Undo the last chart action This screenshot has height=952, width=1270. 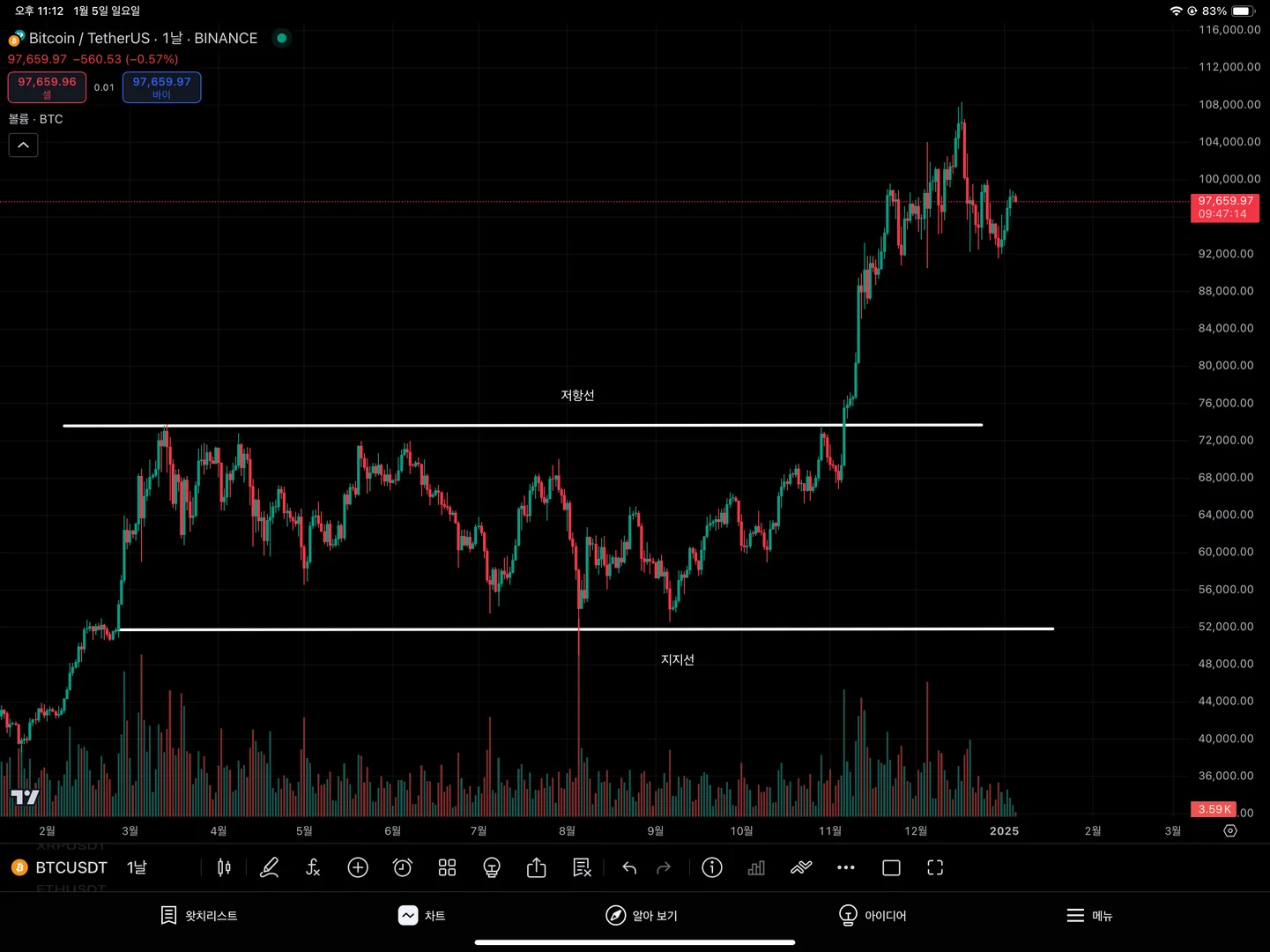point(629,868)
